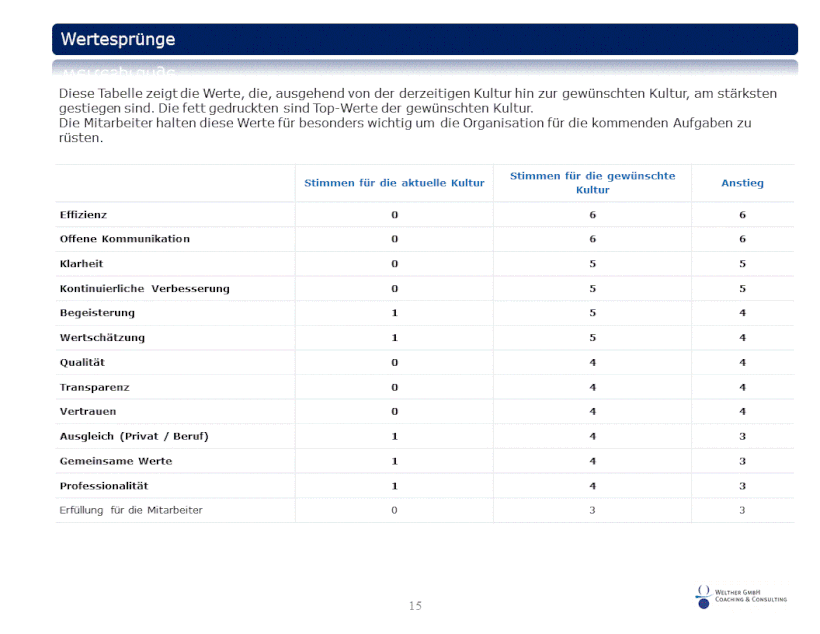Screen dimensions: 820x634
Task: Select the gewünschte Kultur value for Effizienz
Action: (593, 214)
